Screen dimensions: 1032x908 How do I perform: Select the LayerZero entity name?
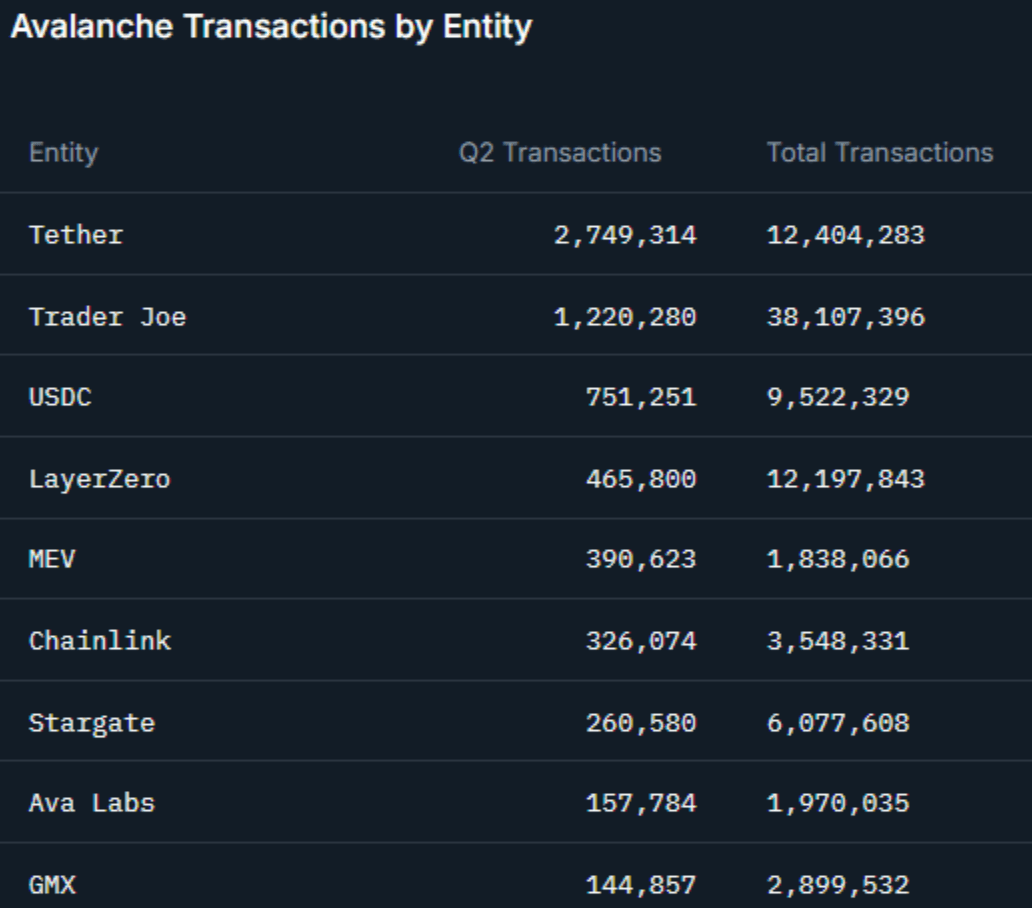pyautogui.click(x=99, y=479)
